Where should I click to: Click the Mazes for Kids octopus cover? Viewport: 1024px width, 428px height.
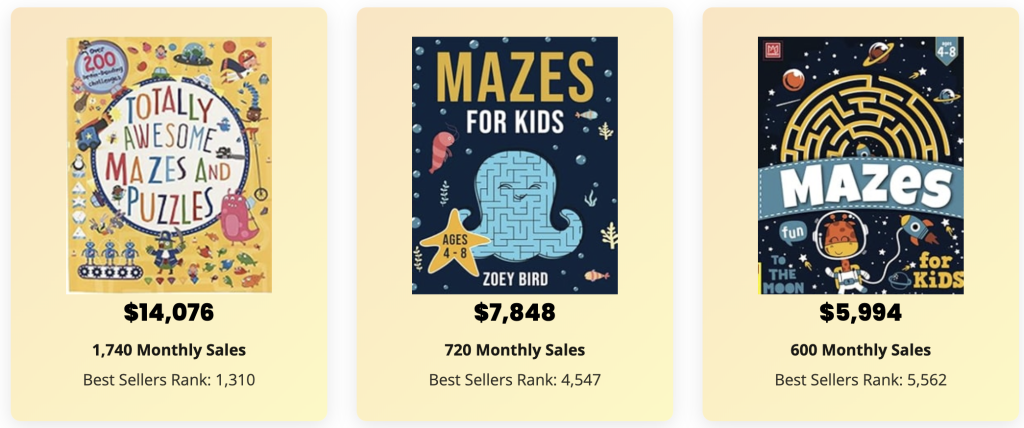coord(514,165)
